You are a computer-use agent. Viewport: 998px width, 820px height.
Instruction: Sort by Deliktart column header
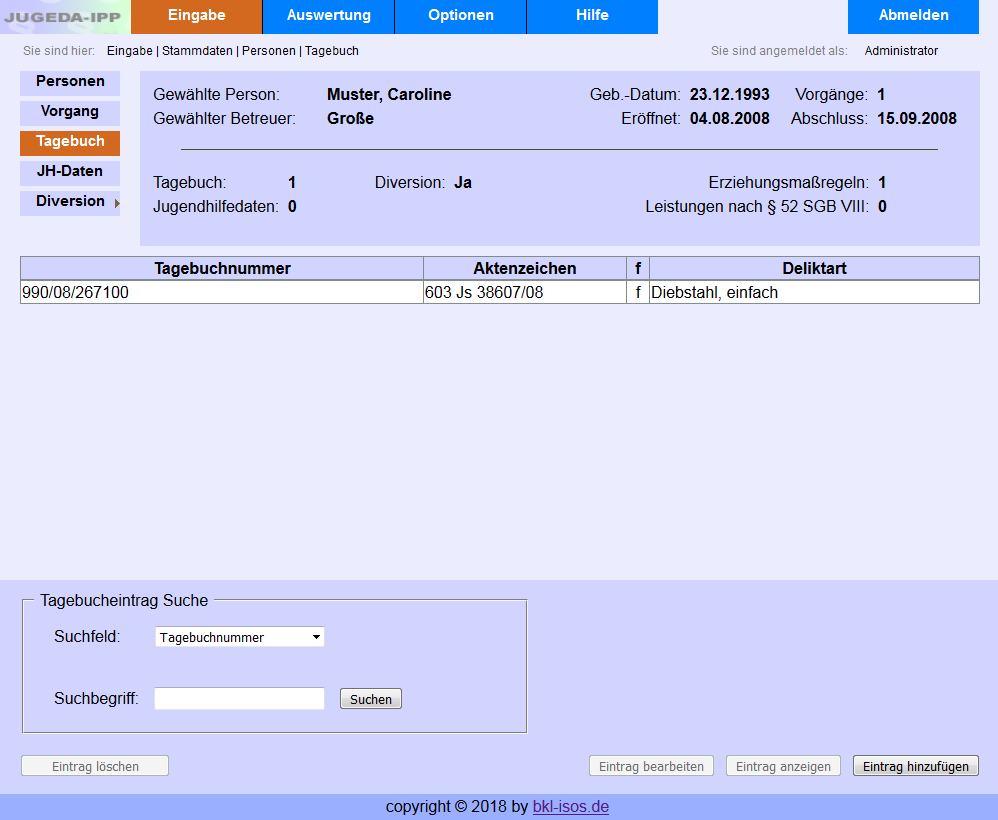pos(814,268)
